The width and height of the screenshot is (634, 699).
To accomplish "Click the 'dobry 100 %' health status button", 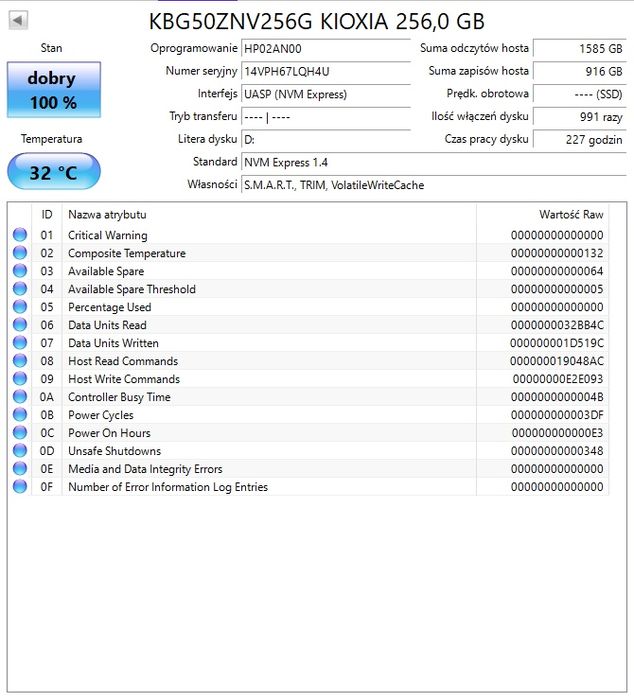I will click(x=54, y=90).
